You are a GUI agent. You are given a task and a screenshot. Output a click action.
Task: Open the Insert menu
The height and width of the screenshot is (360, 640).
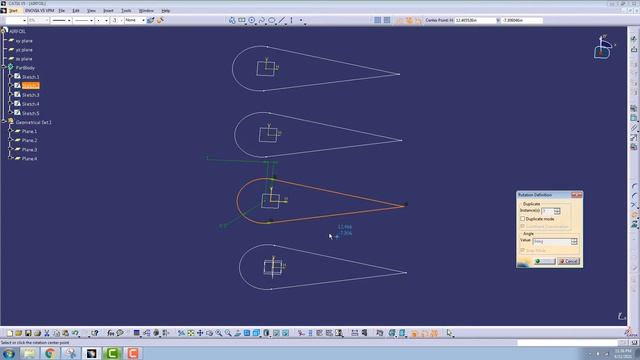point(108,11)
